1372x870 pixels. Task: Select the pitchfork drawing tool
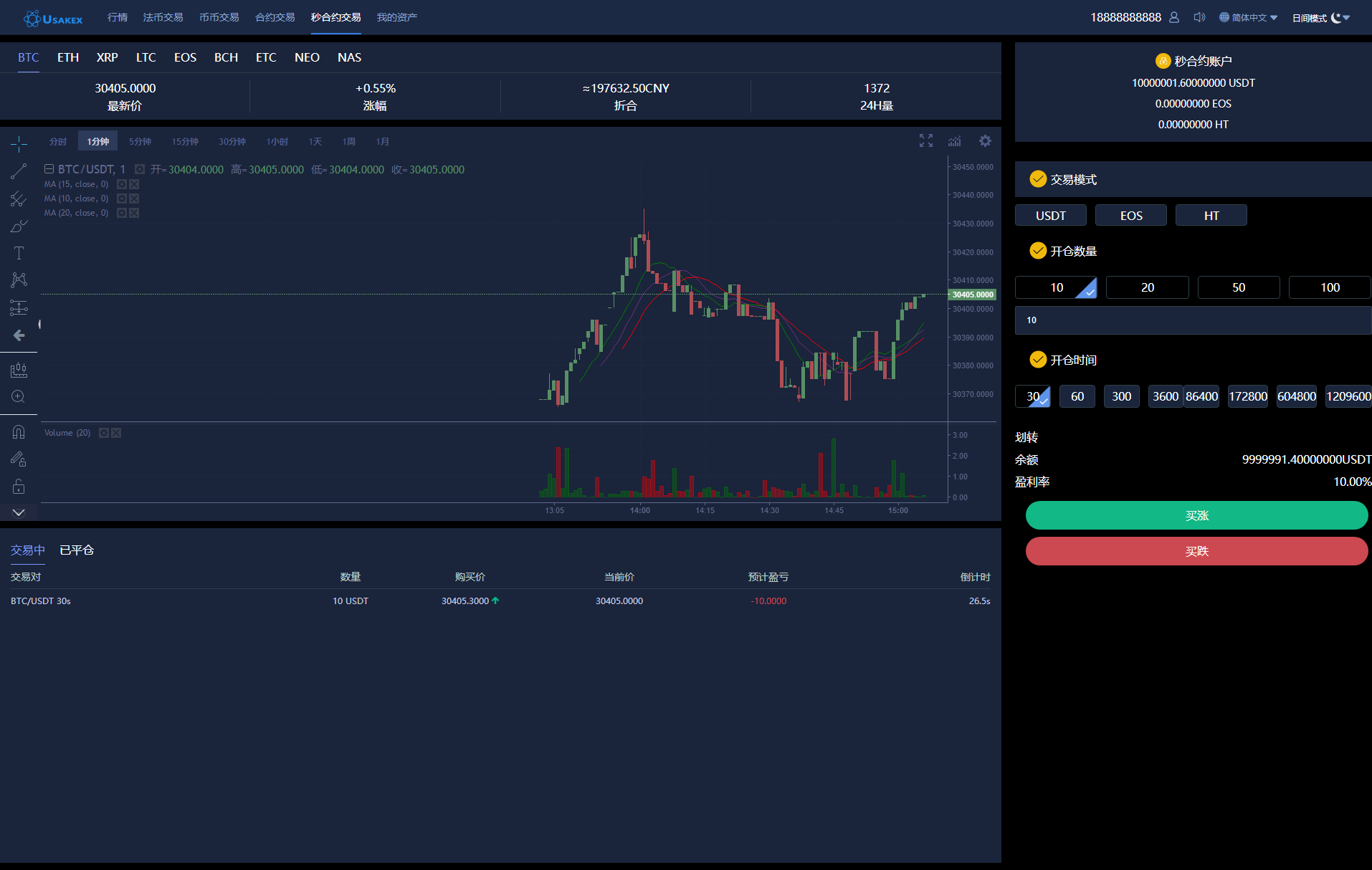click(19, 199)
